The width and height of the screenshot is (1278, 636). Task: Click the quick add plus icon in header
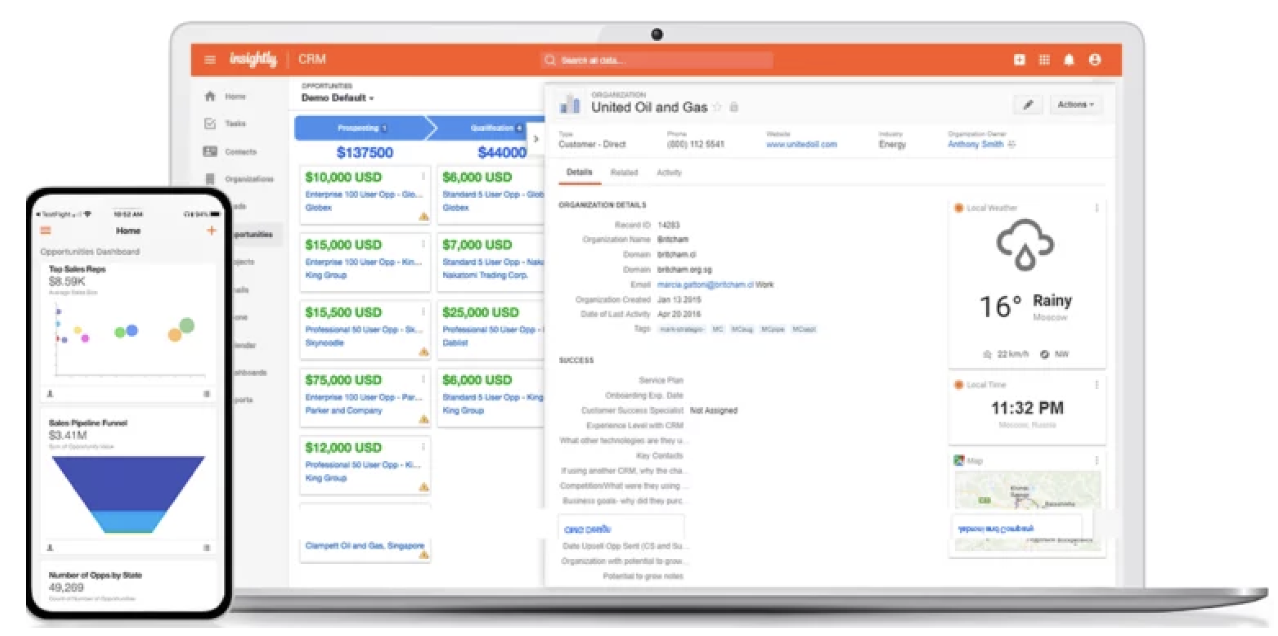tap(1019, 60)
